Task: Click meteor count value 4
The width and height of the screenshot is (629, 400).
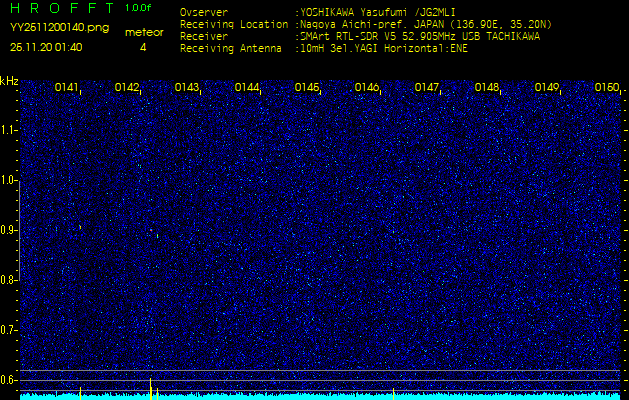Action: pyautogui.click(x=143, y=47)
